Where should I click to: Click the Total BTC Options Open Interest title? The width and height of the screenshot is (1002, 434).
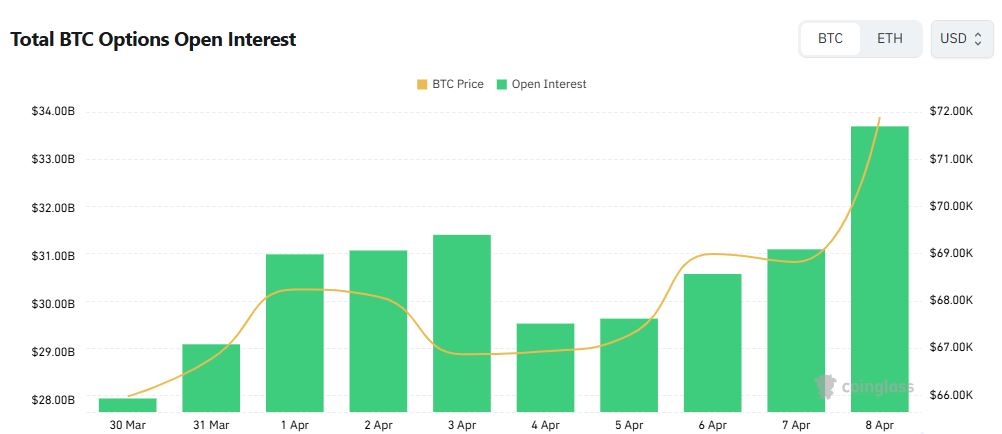point(153,40)
